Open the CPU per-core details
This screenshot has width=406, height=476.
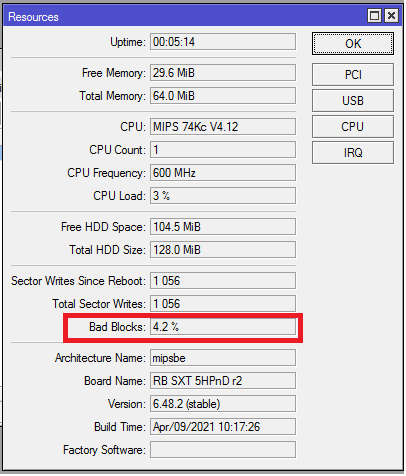(353, 126)
